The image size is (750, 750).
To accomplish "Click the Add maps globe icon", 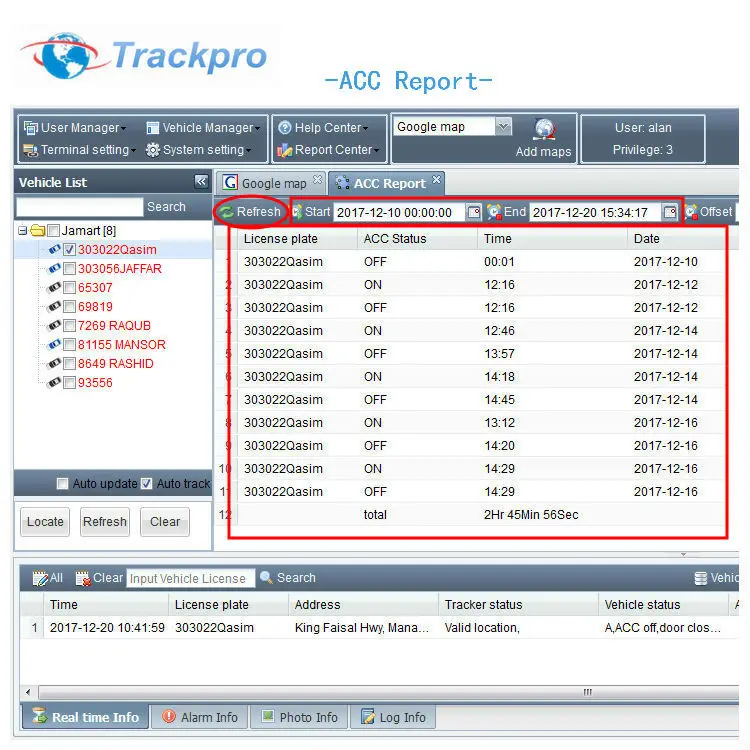I will 544,129.
